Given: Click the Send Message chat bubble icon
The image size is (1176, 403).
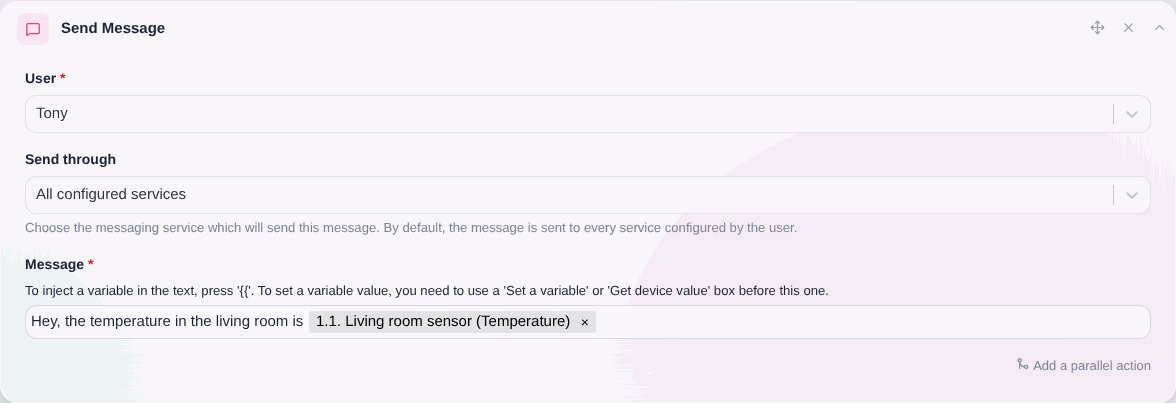Looking at the screenshot, I should (33, 29).
